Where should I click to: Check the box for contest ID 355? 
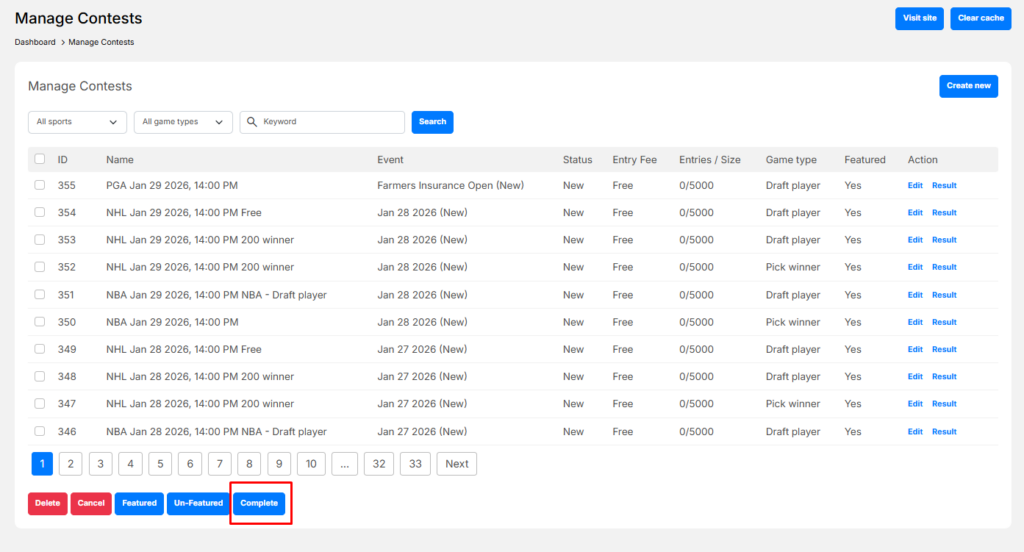pyautogui.click(x=40, y=185)
